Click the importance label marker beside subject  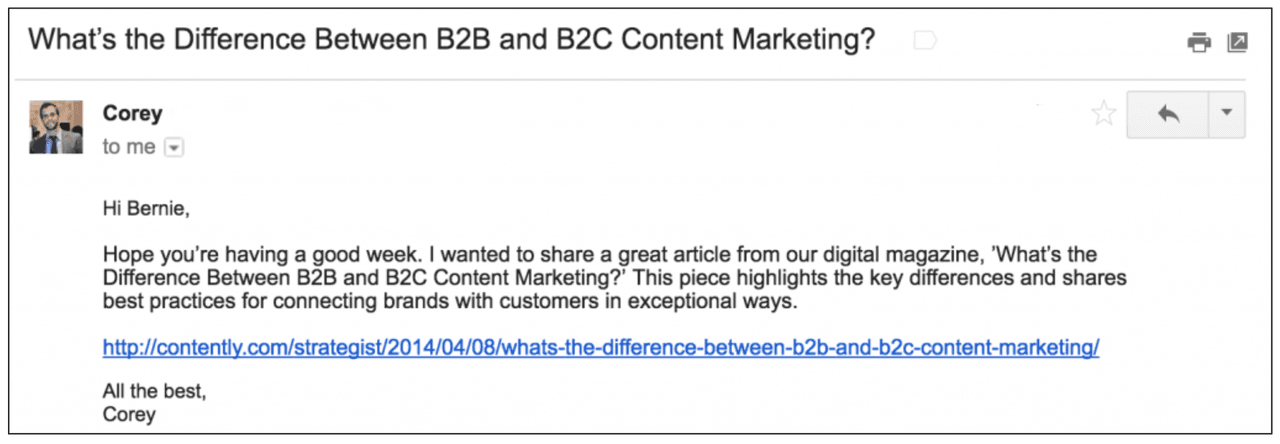tap(925, 42)
